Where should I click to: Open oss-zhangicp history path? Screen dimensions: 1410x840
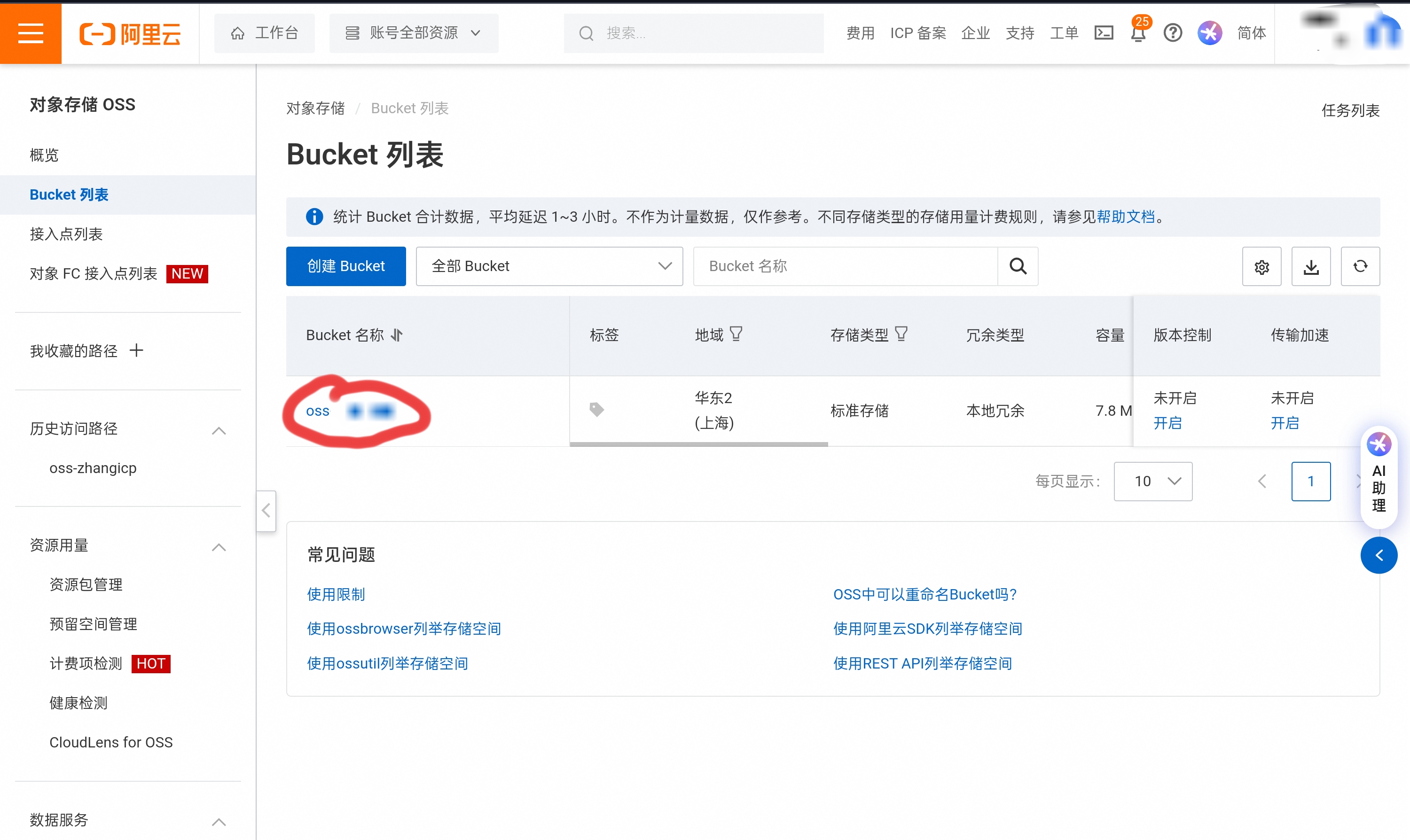click(x=93, y=469)
